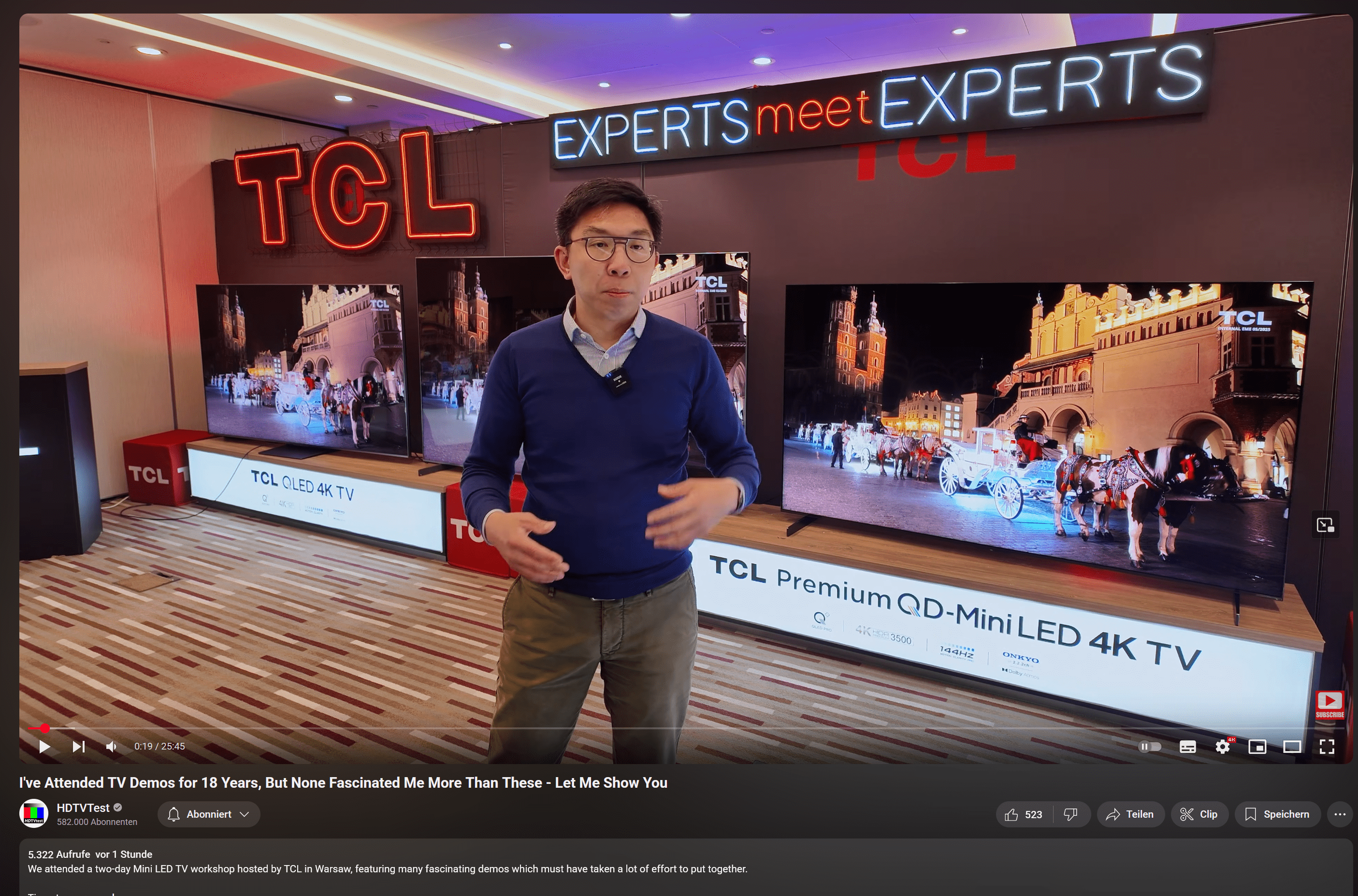
Task: Click the 5.322 Aufrufe view count
Action: click(59, 854)
